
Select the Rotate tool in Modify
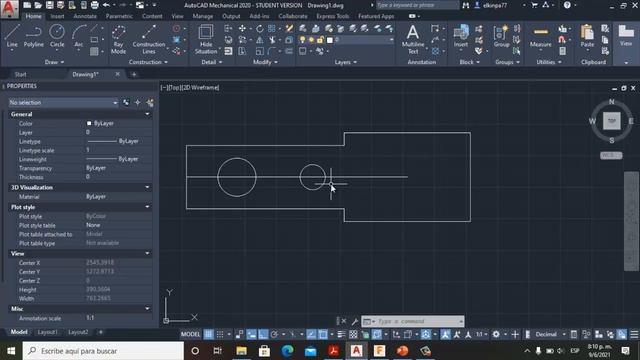pos(260,29)
